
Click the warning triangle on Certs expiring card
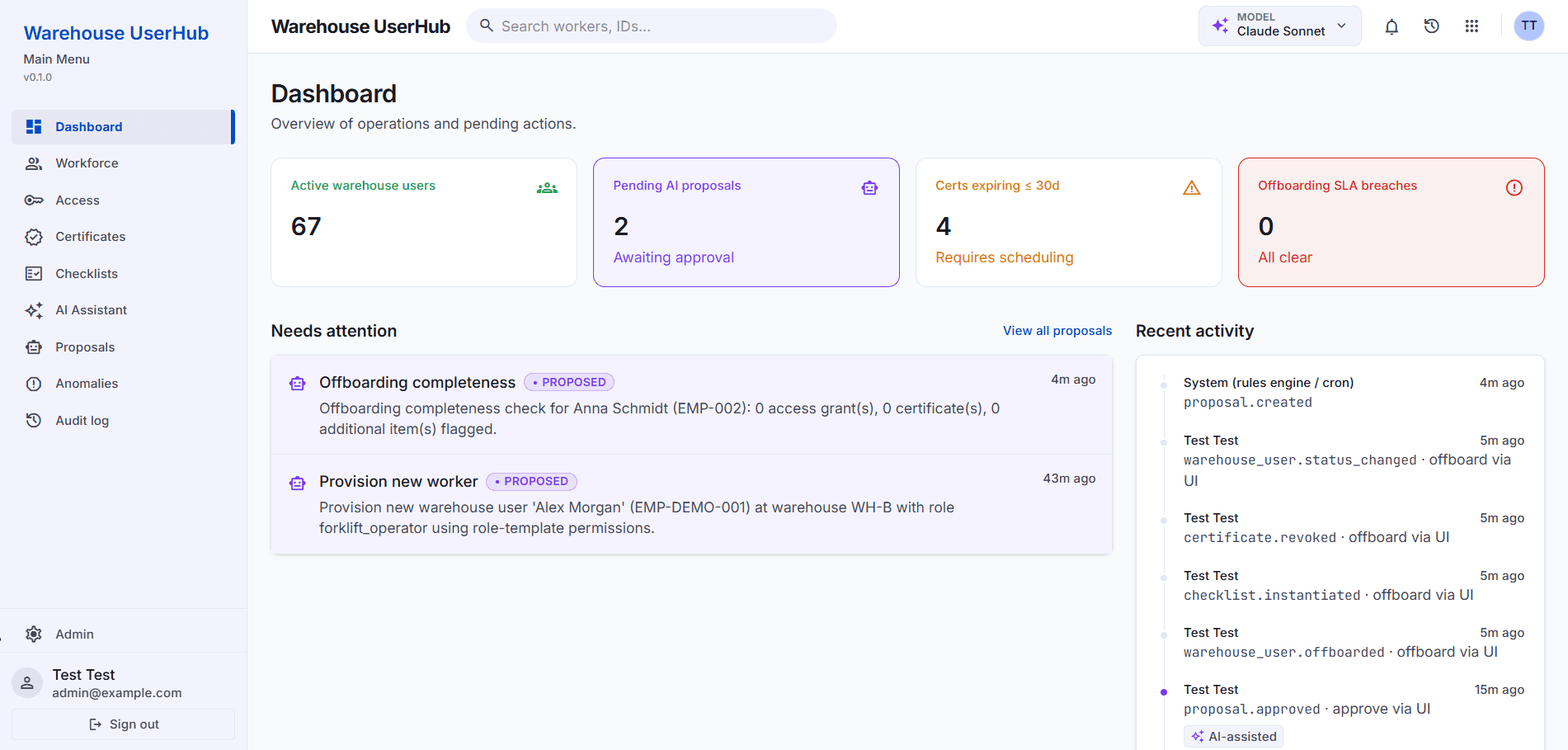click(x=1192, y=188)
